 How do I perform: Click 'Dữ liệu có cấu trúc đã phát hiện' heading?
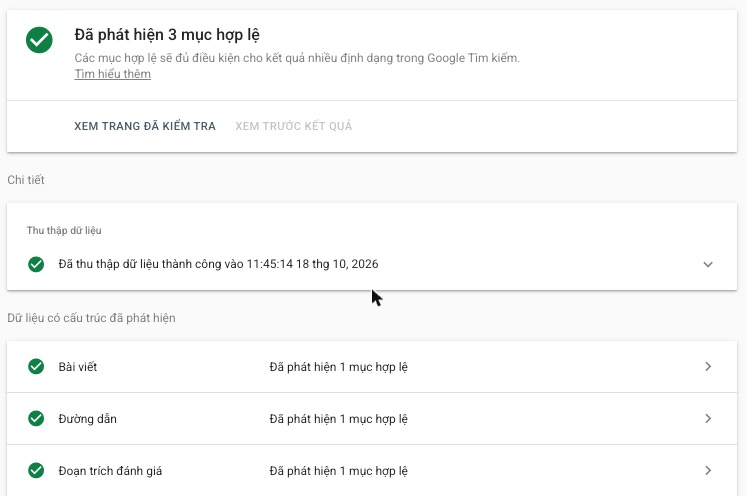91,318
